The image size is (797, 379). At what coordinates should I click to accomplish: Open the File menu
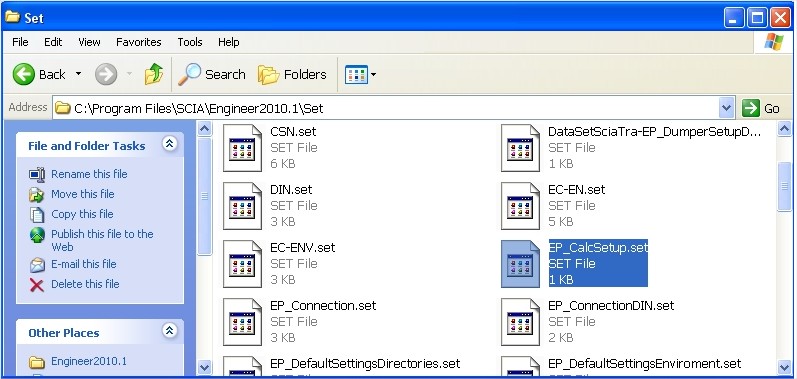[x=20, y=42]
